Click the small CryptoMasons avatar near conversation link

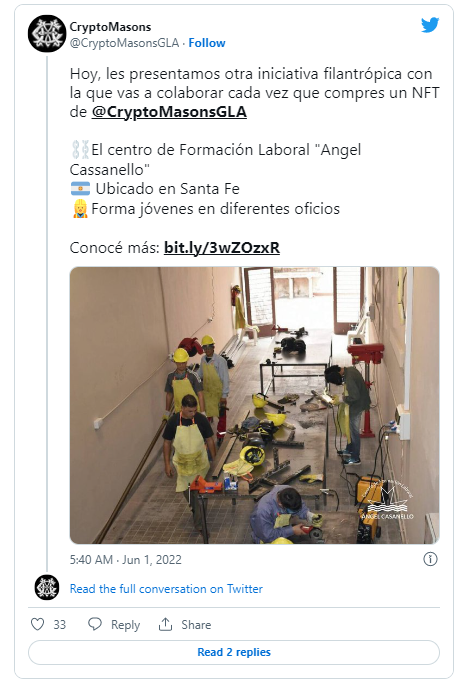click(47, 587)
